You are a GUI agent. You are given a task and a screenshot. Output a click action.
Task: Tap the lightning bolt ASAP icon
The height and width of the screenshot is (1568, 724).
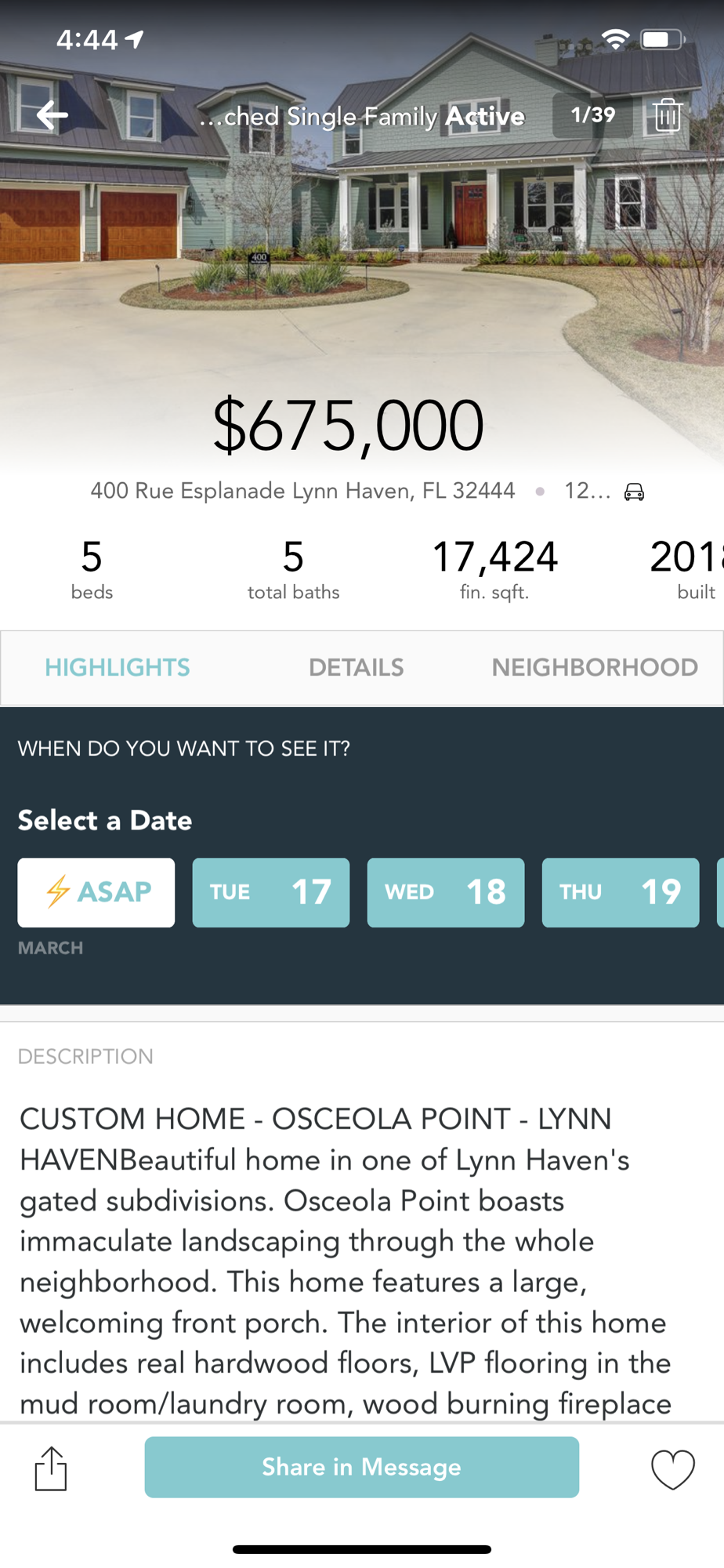click(x=58, y=891)
